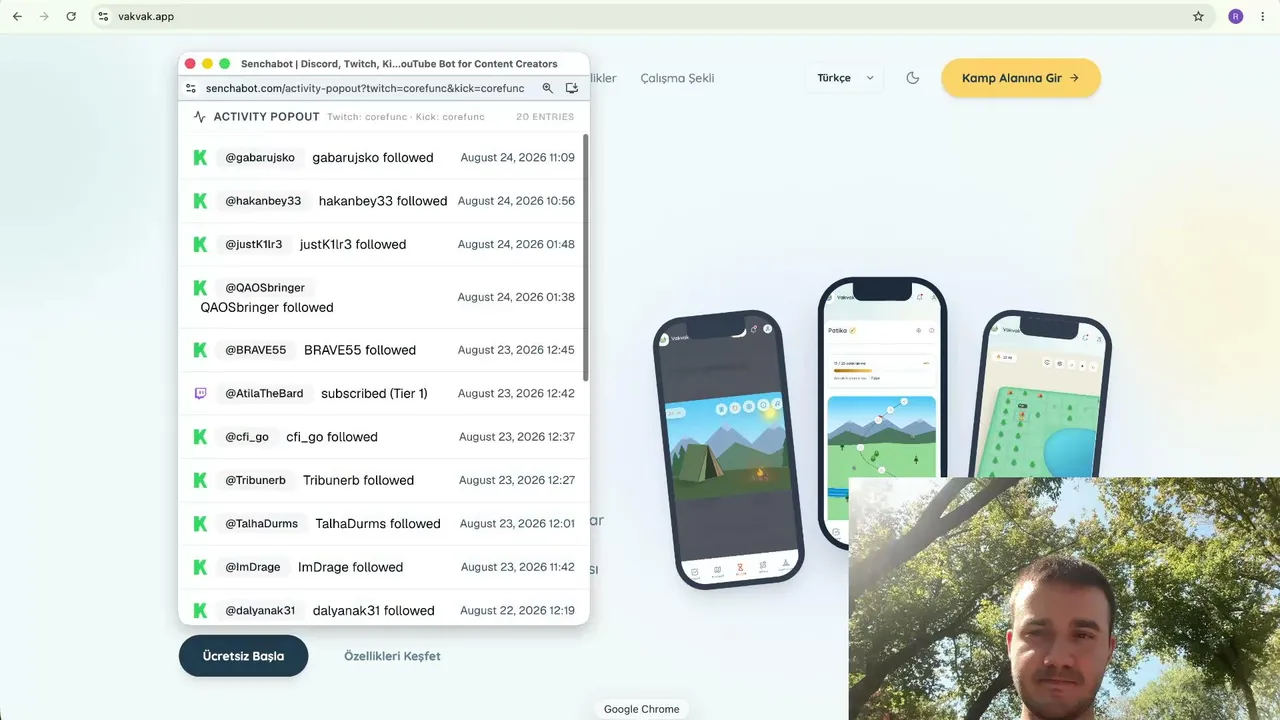Screen dimensions: 1280x720
Task: Click the @ImDrage username chip
Action: pos(253,567)
